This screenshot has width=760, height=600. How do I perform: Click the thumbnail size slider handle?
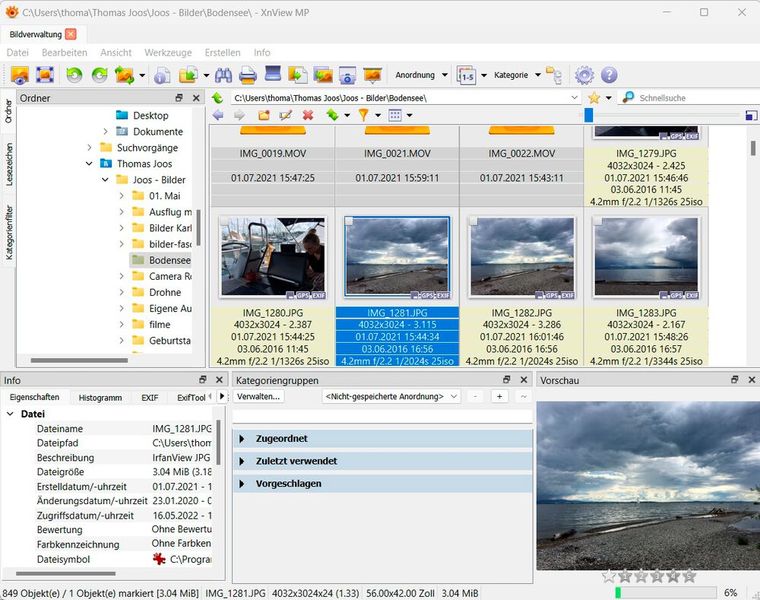click(589, 115)
